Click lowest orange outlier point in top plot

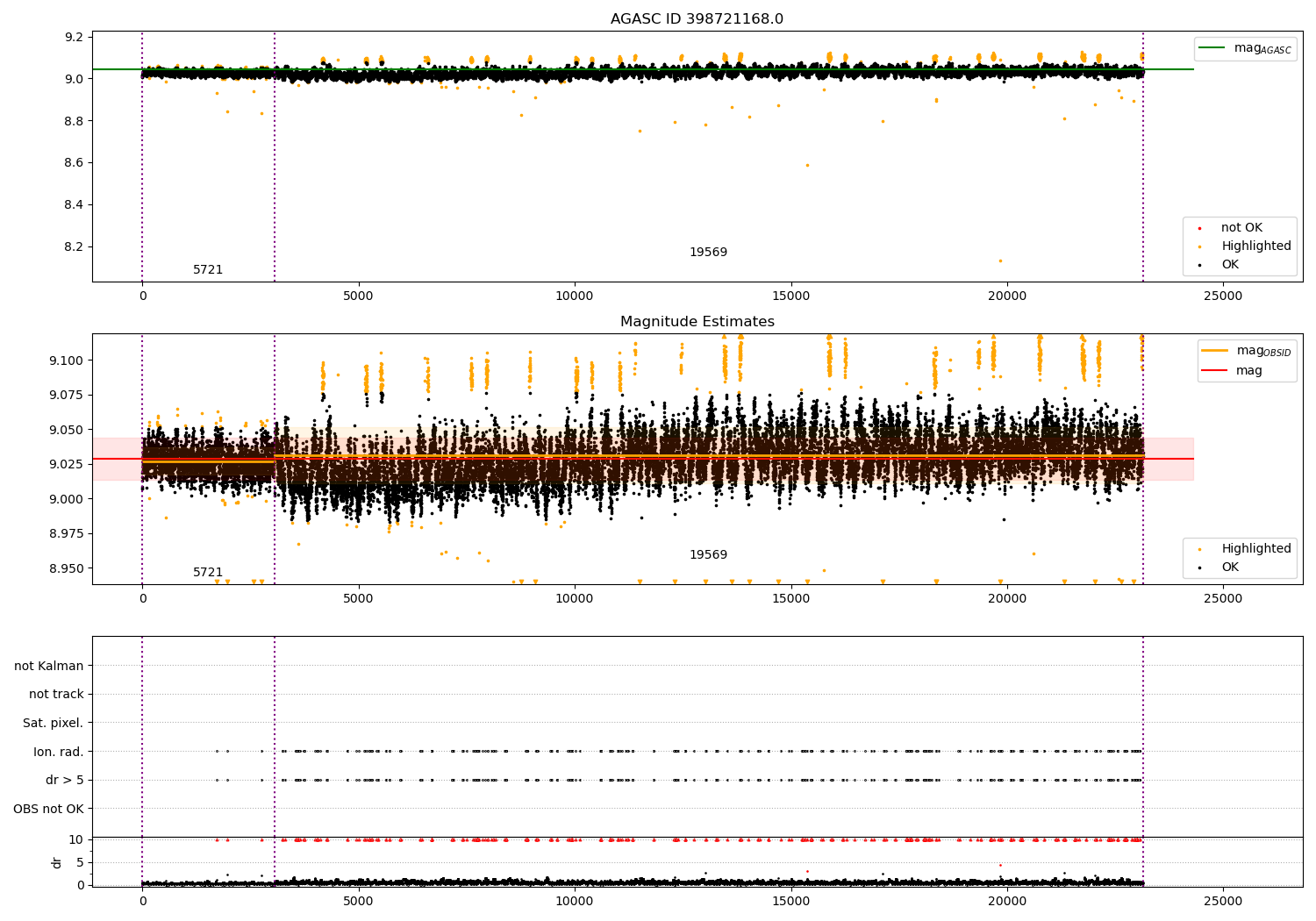pyautogui.click(x=1000, y=261)
